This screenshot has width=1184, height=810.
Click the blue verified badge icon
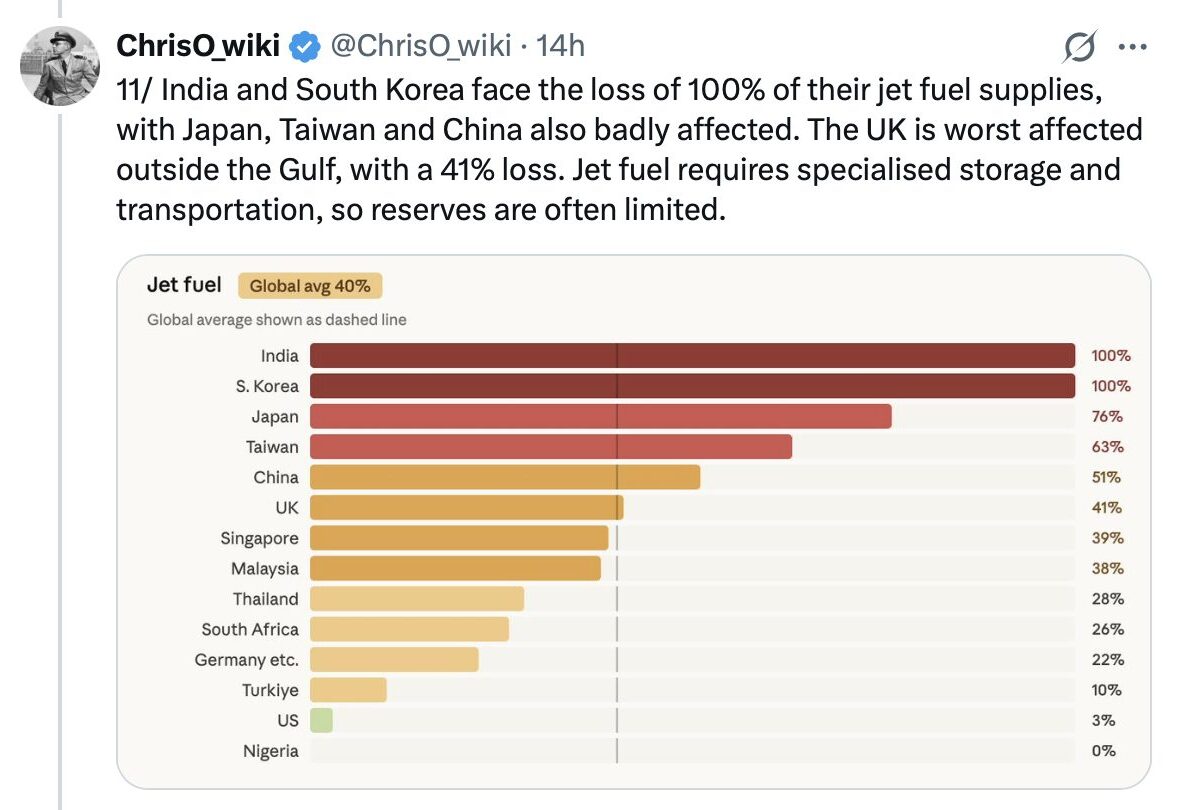tap(304, 46)
